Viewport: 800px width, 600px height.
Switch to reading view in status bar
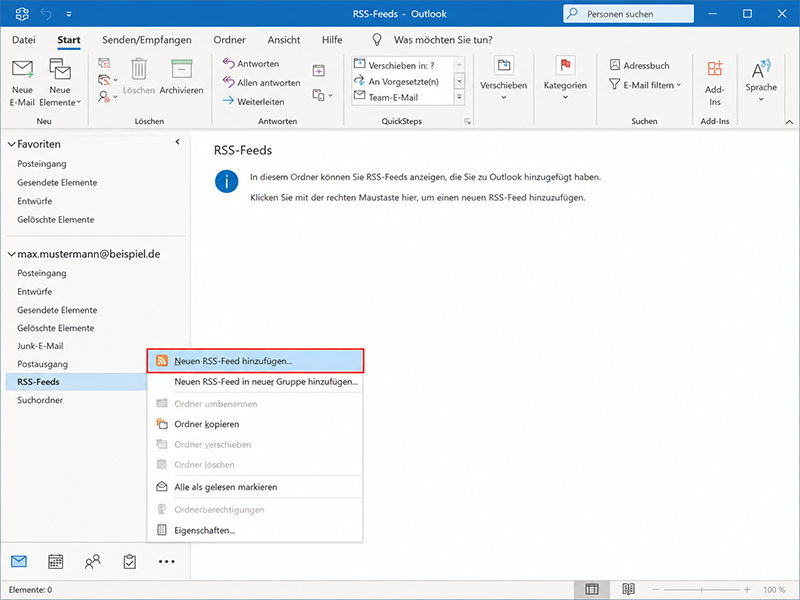629,589
